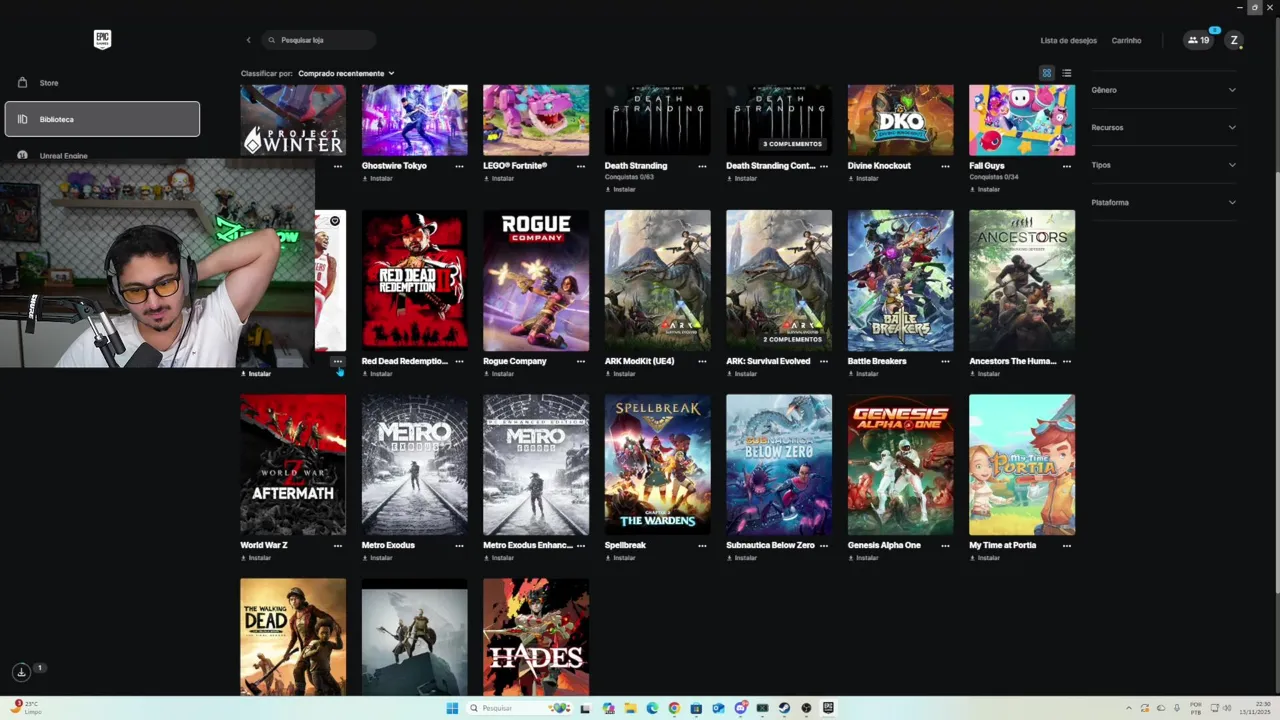Open Carrinho link

(1126, 40)
